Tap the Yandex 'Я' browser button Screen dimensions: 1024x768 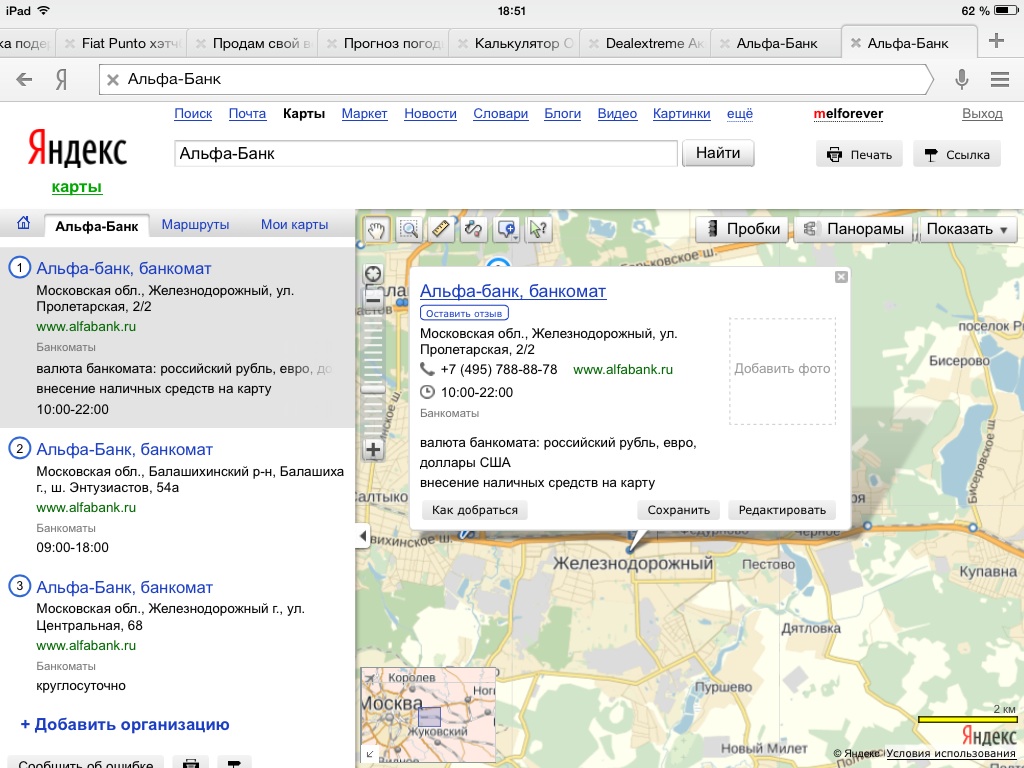point(61,80)
